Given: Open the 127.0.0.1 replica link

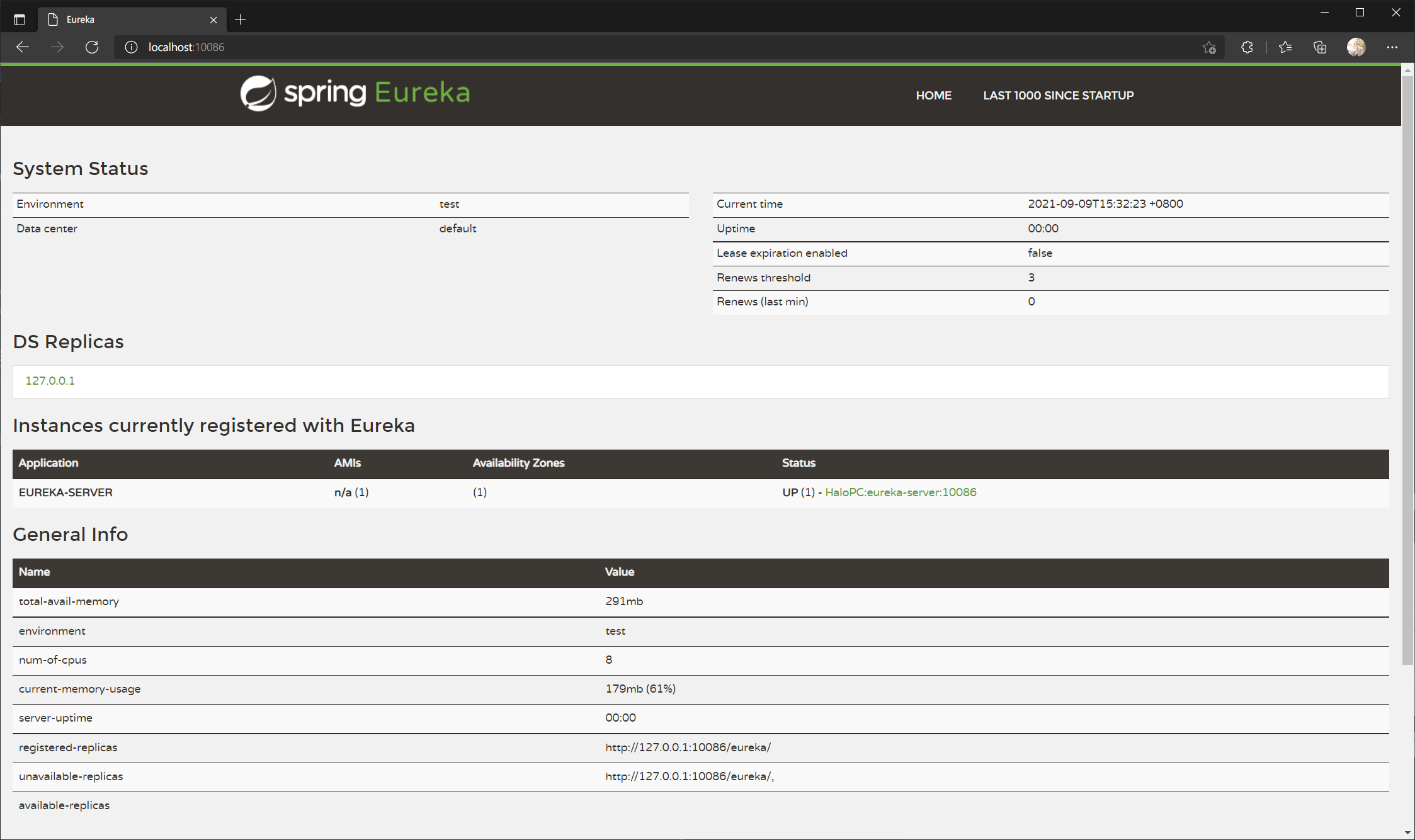Looking at the screenshot, I should (x=50, y=381).
